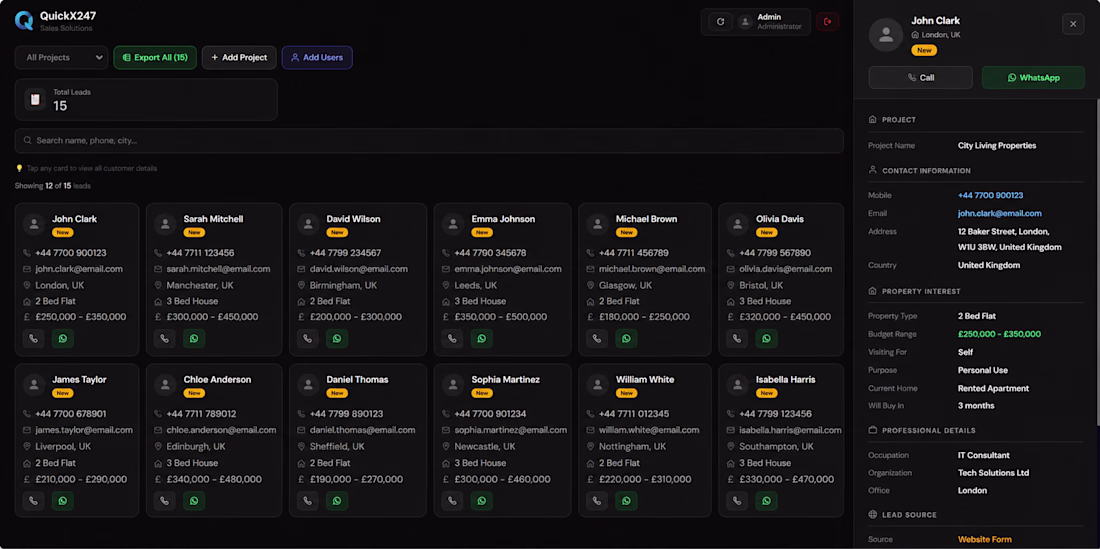The image size is (1100, 549).
Task: Open Emma Johnson's lead card by name
Action: tap(503, 219)
